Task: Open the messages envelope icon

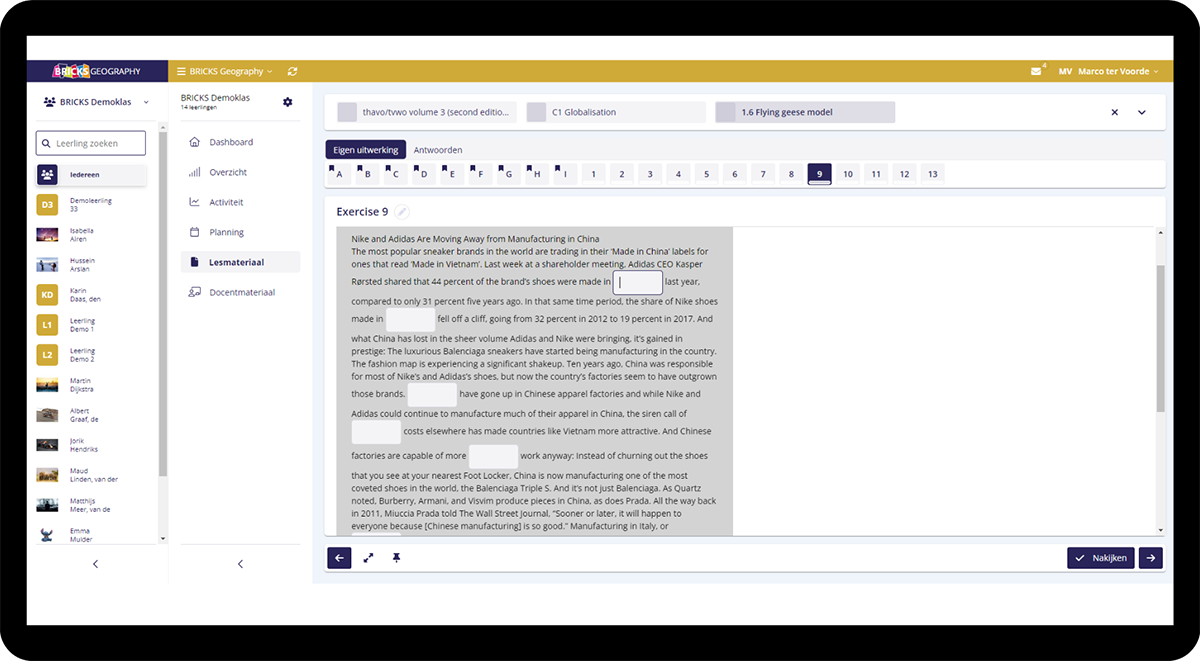Action: 1036,72
